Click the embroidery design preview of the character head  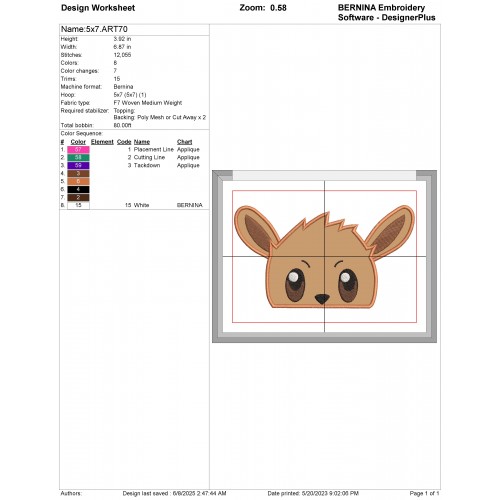(x=324, y=257)
